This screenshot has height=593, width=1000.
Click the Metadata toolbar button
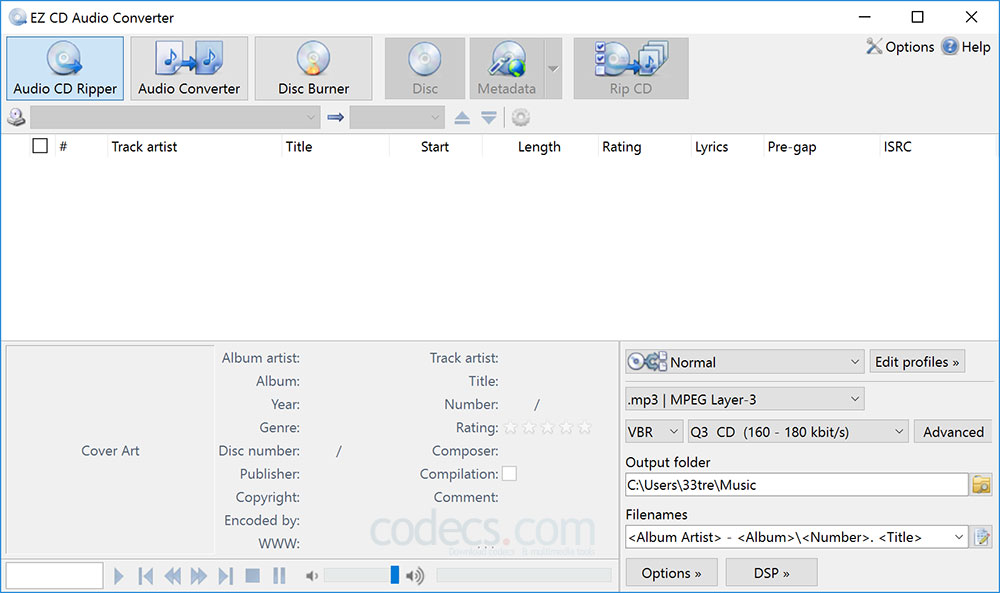(x=507, y=68)
